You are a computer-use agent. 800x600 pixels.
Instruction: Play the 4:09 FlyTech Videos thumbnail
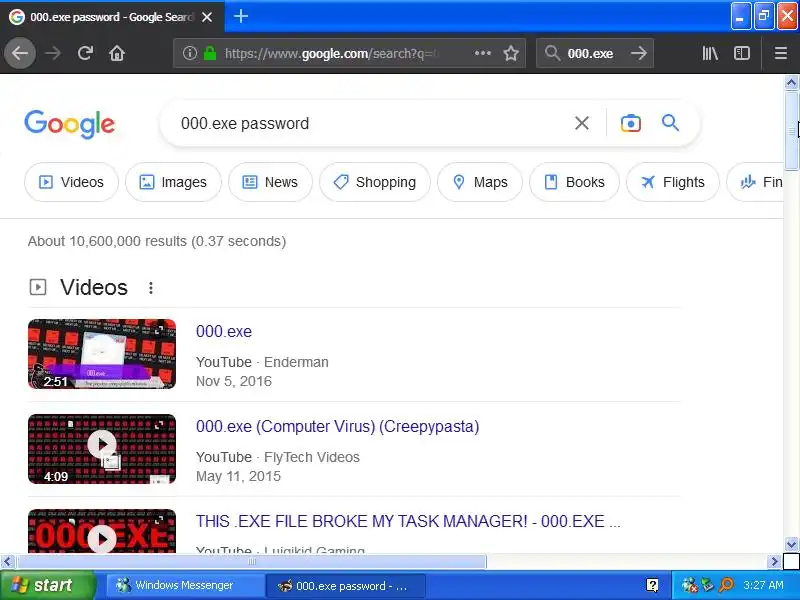point(102,449)
